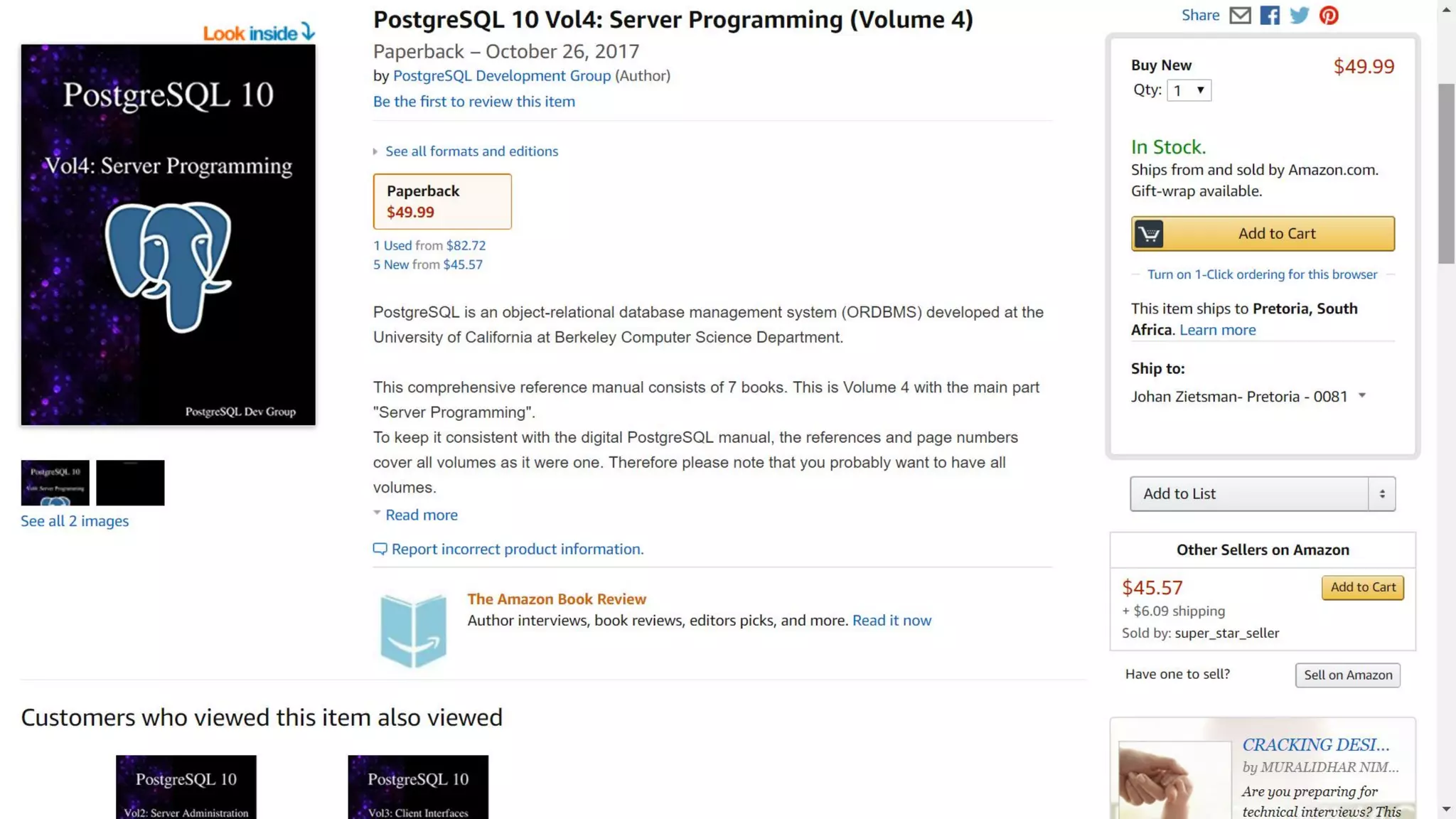Open the Qty quantity dropdown
Image resolution: width=1456 pixels, height=819 pixels.
1189,90
